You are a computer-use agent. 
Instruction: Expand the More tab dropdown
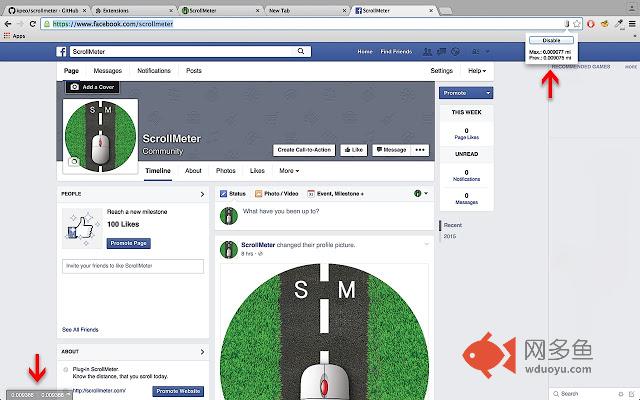tap(289, 171)
